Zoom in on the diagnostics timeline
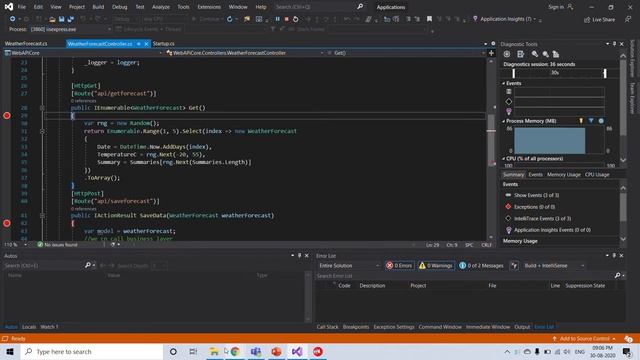640x360 pixels. coord(535,54)
